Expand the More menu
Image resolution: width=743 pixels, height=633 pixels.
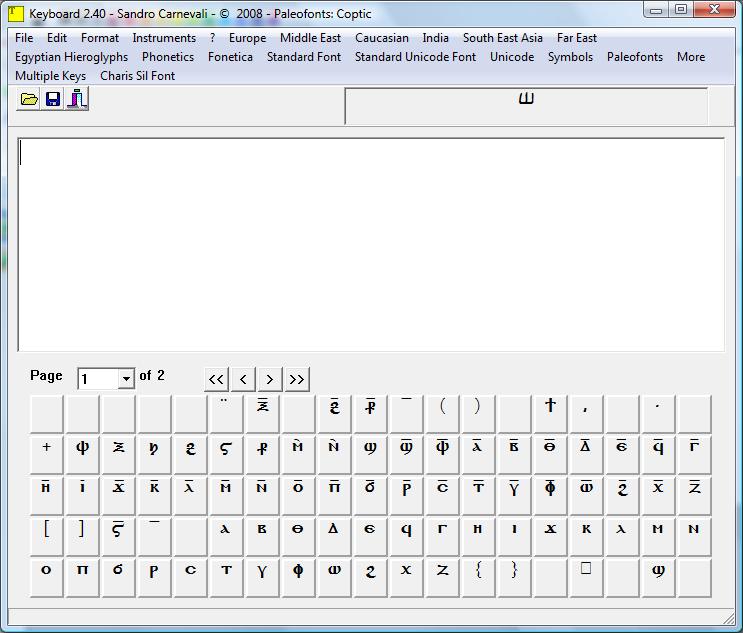(x=691, y=57)
